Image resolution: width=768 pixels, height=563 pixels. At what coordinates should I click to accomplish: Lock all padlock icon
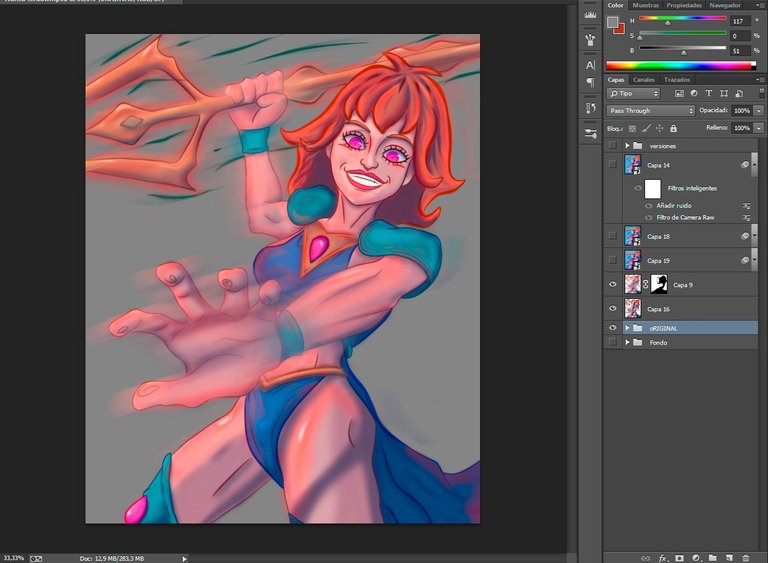click(x=673, y=128)
